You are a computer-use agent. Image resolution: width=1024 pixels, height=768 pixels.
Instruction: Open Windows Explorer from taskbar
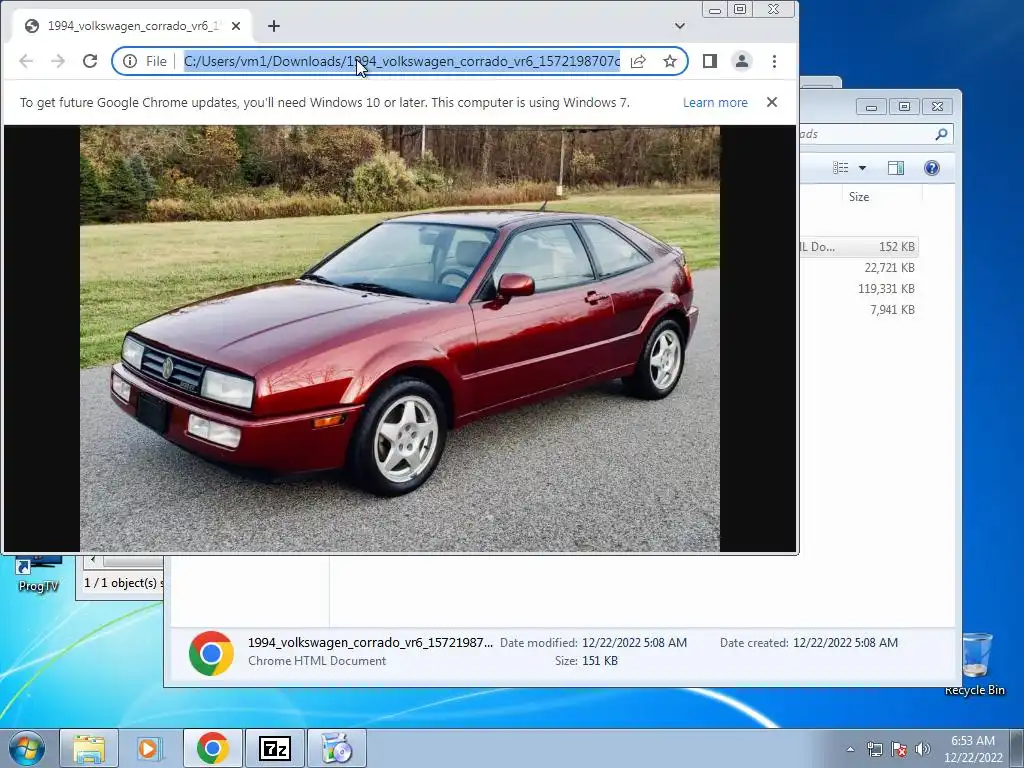tap(89, 748)
